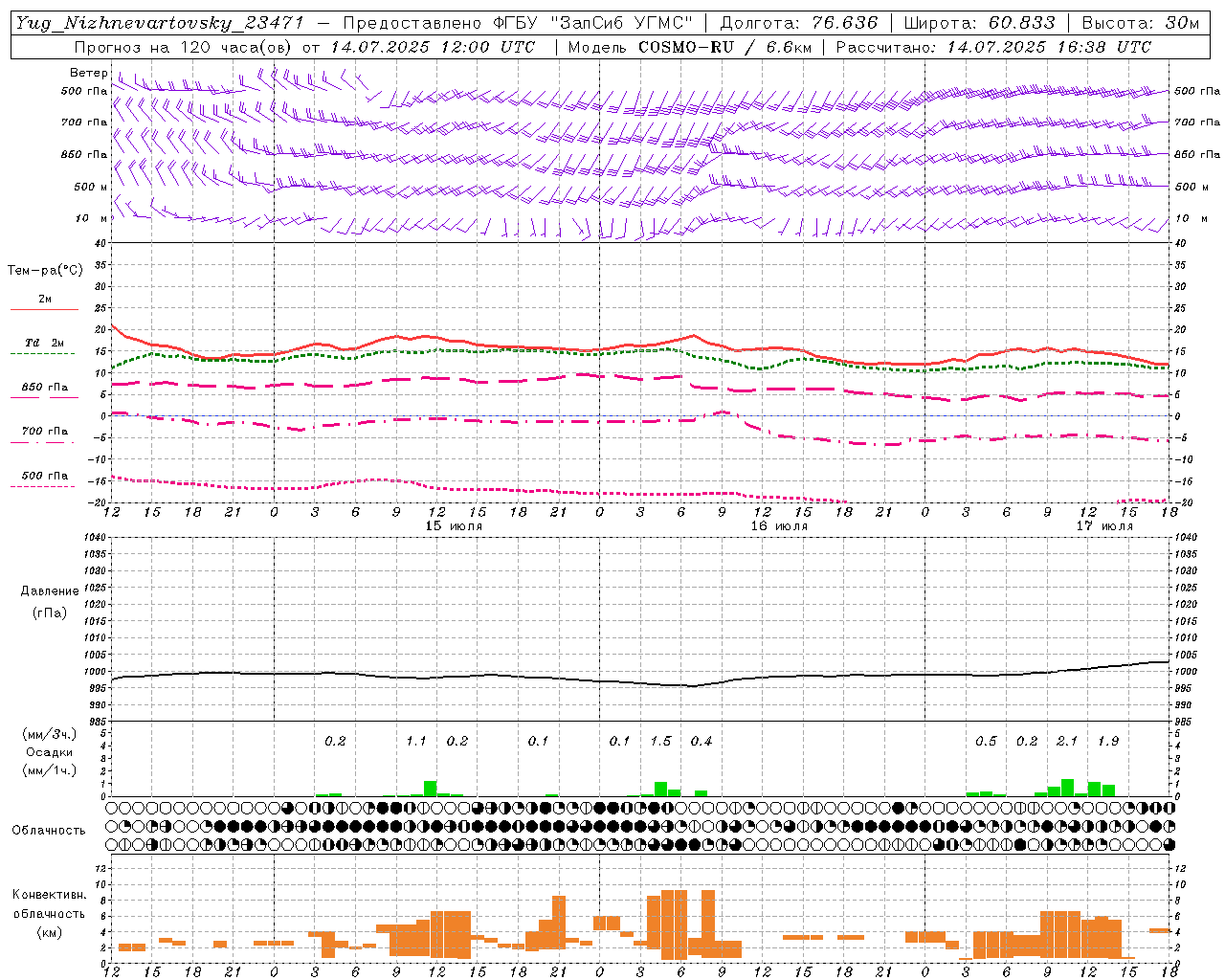
Task: Click the (мм/3ч.) precipitation unit label
Action: [x=49, y=735]
